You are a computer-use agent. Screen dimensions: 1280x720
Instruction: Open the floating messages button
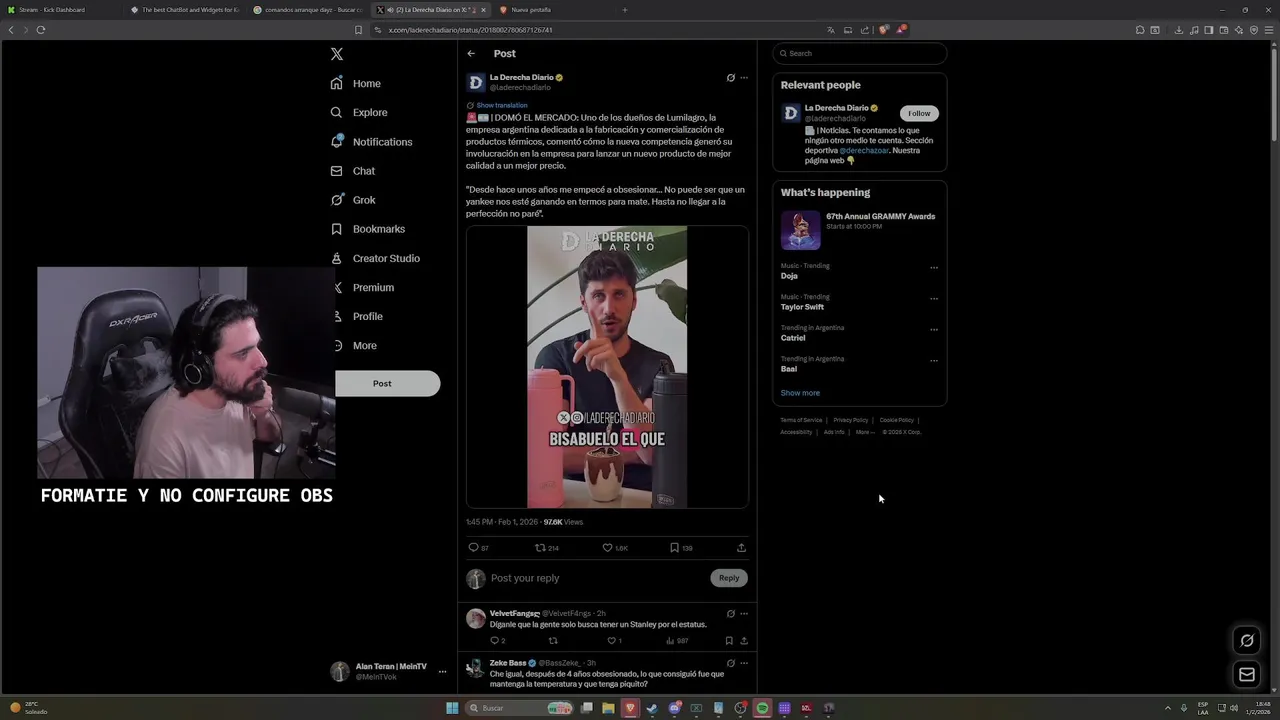1247,675
